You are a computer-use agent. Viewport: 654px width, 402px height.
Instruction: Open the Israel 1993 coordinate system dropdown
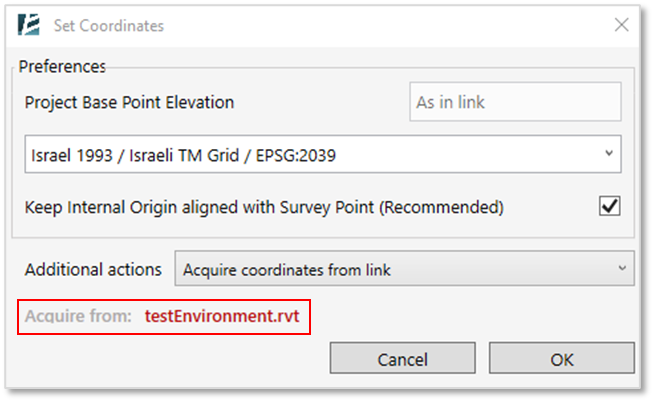coord(323,154)
